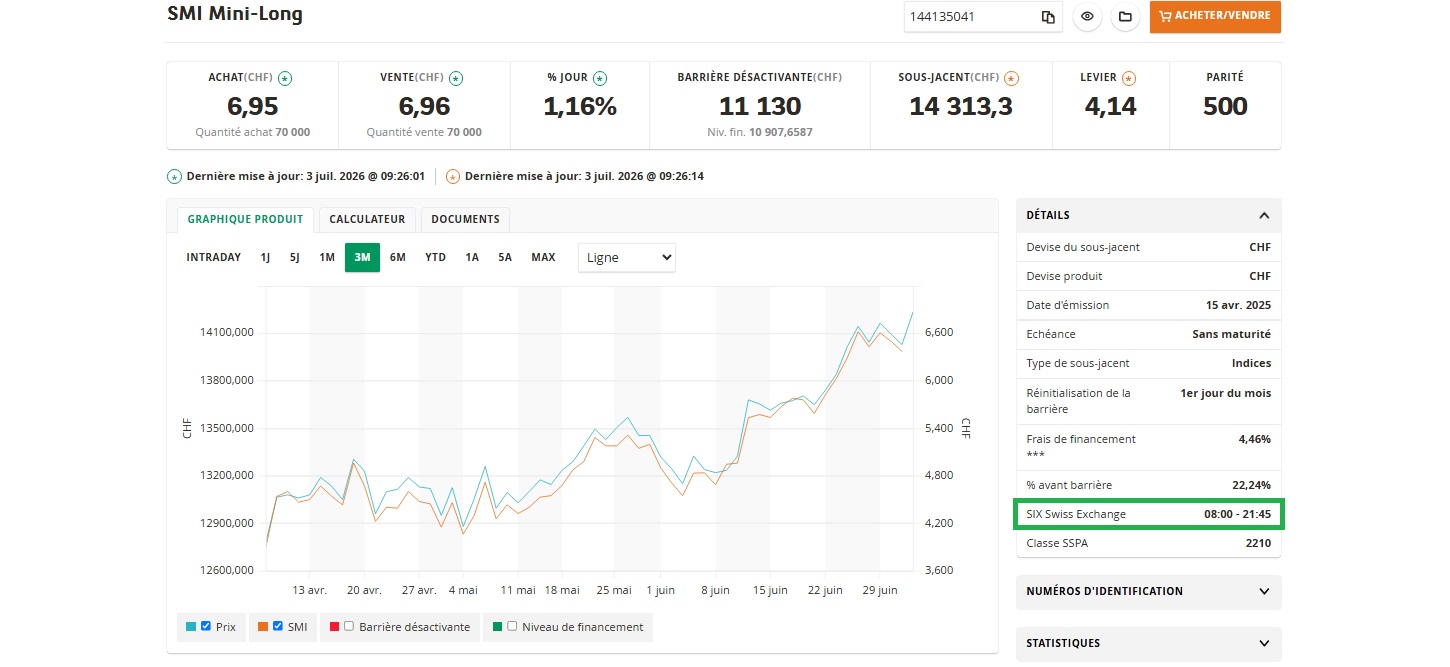Click the product number input field

point(968,17)
